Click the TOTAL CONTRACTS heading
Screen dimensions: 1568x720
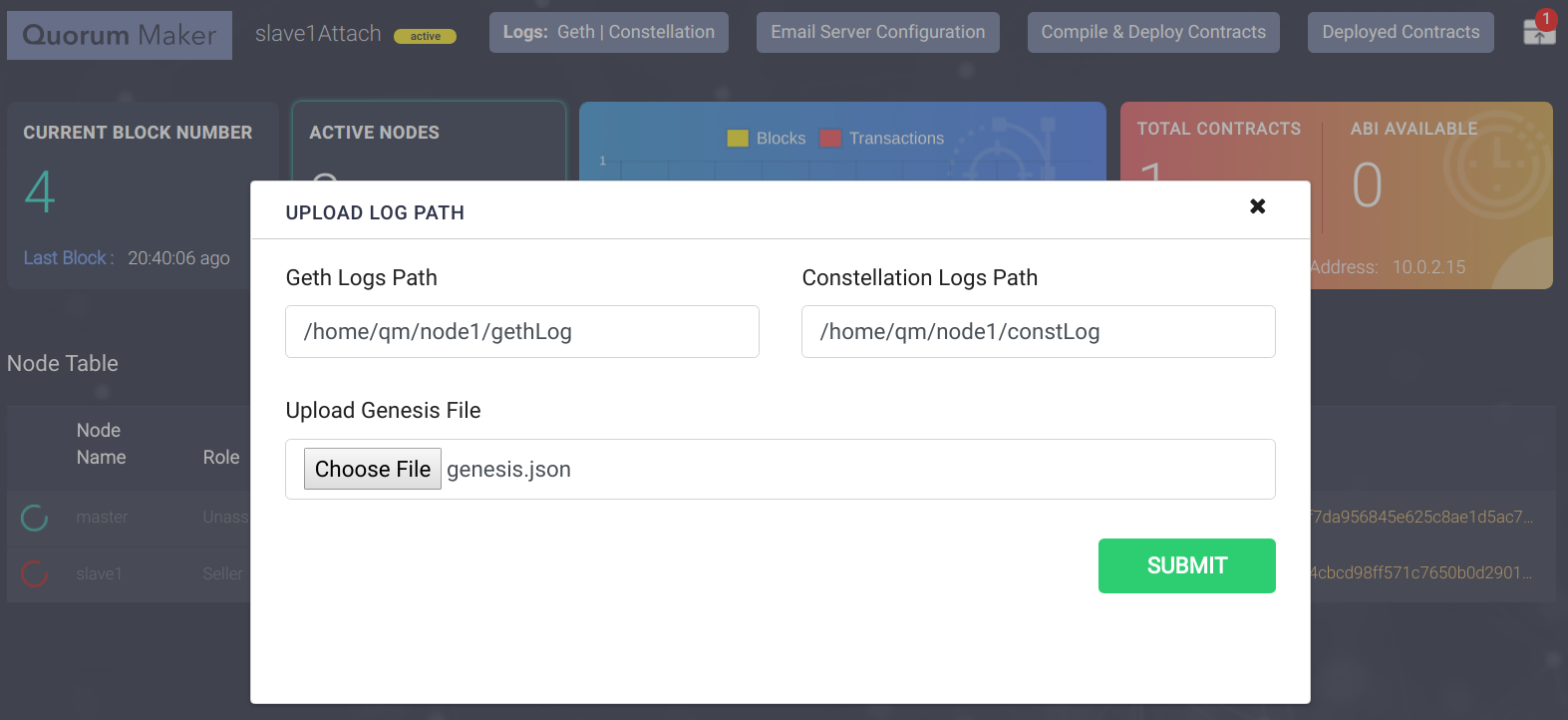[x=1219, y=129]
